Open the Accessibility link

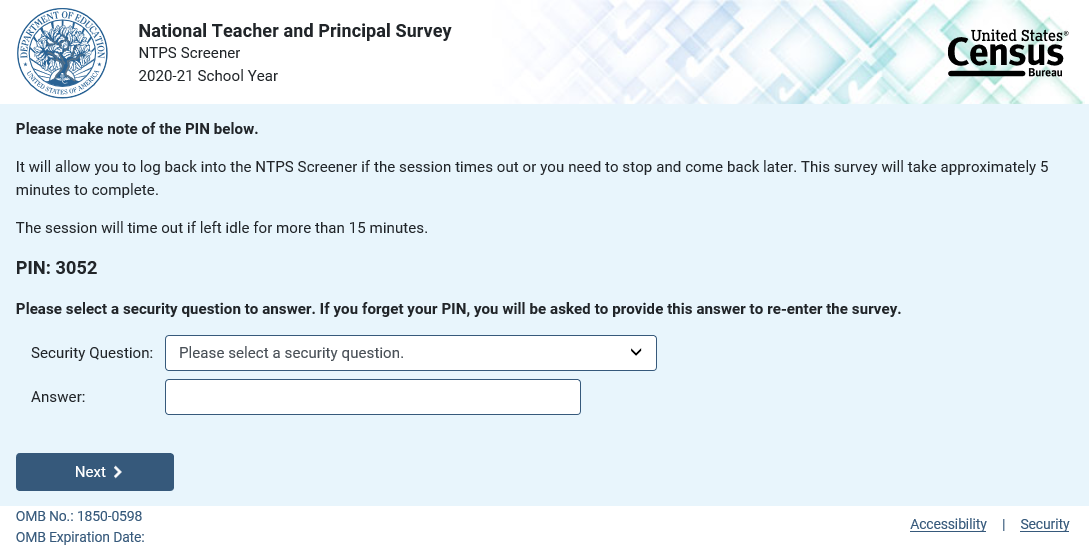coord(948,524)
